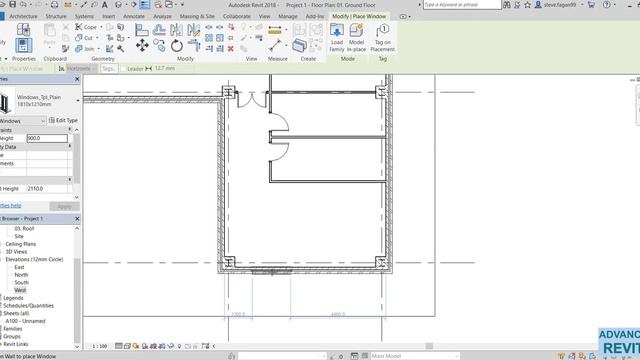This screenshot has height=360, width=640.
Task: Select the Text tool 'A' in quick access toolbar
Action: click(x=104, y=5)
